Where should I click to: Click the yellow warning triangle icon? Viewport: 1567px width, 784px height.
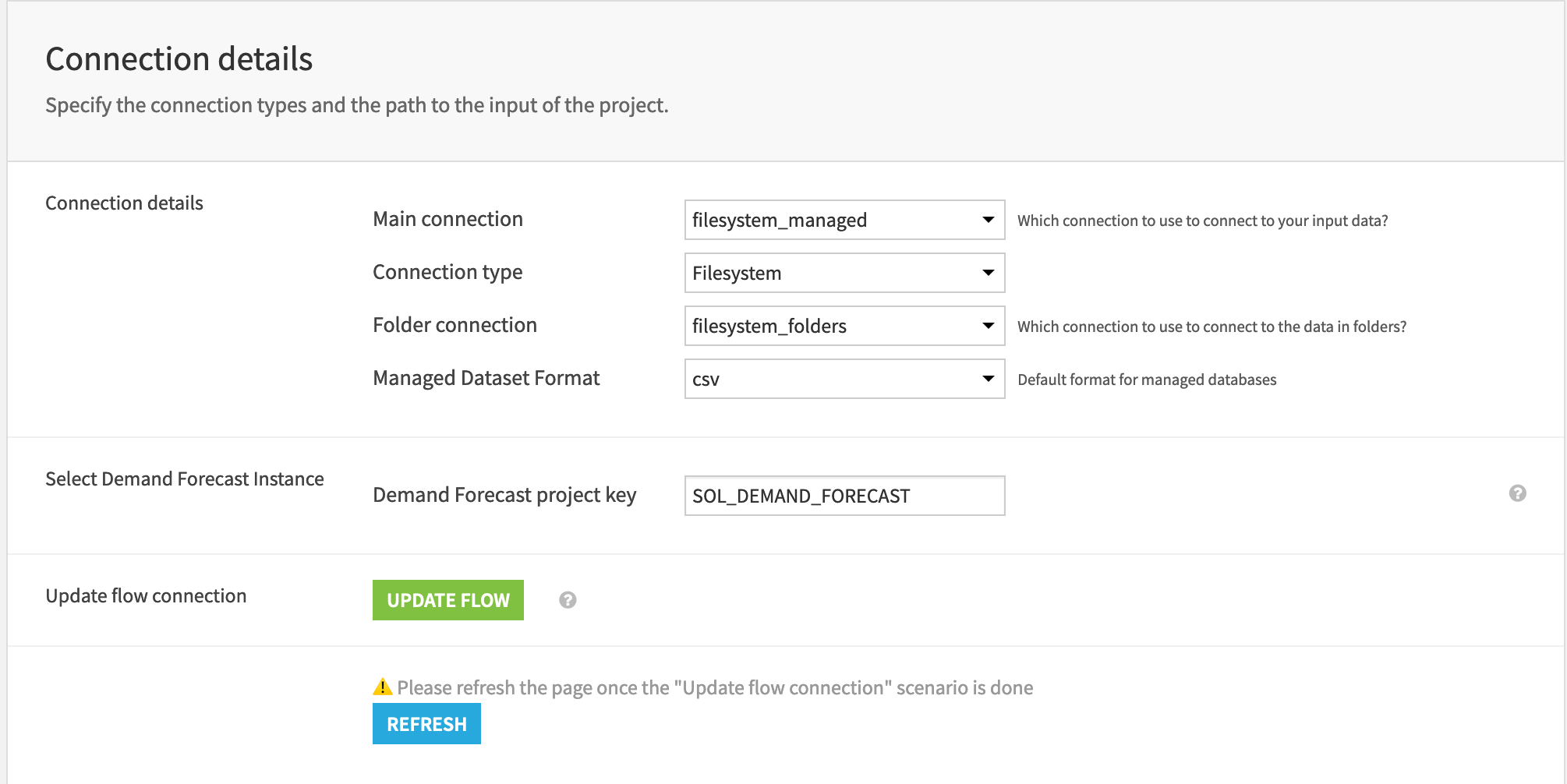pyautogui.click(x=381, y=687)
